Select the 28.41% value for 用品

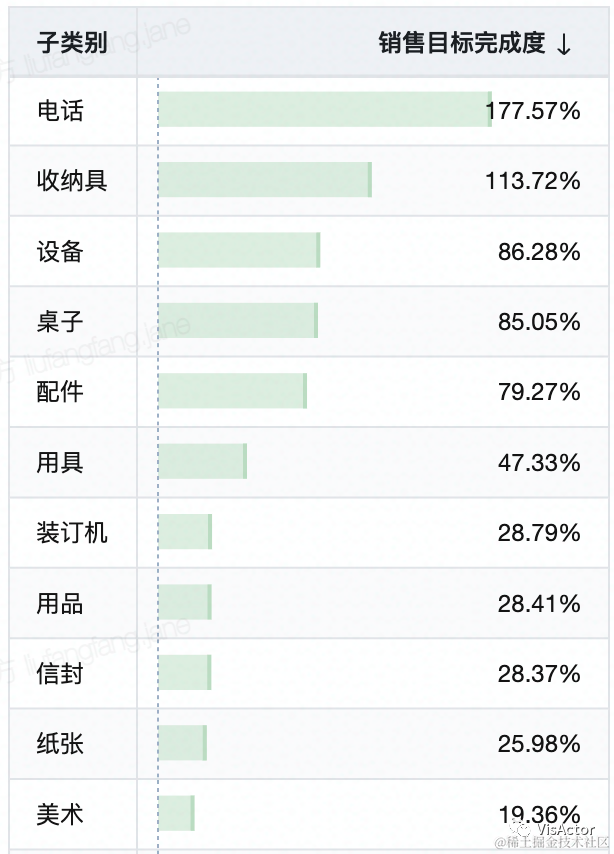click(539, 604)
